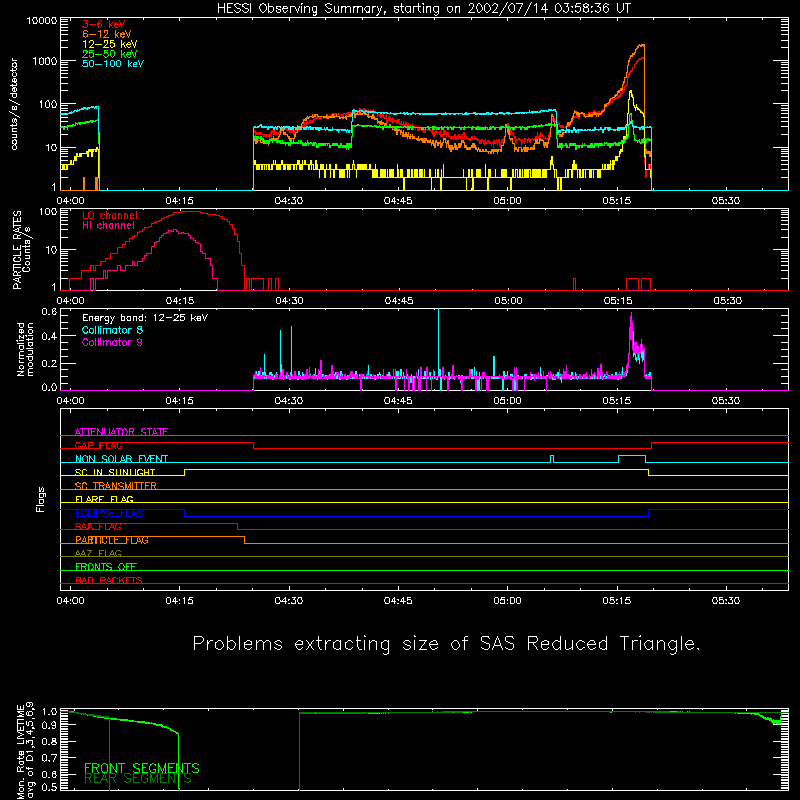Click the ATTENUATOR STATE flag label
This screenshot has height=800, width=800.
[121, 432]
